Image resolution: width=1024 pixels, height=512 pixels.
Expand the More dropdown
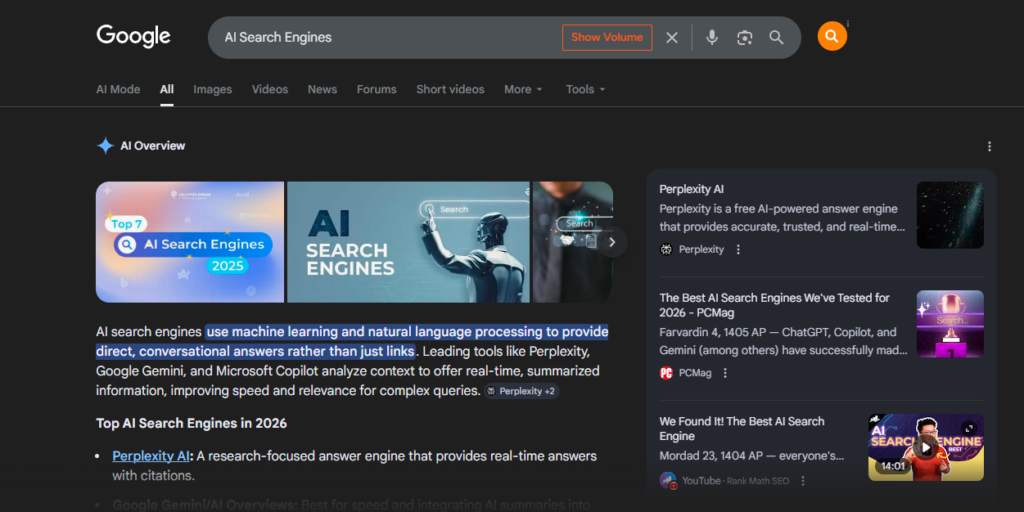coord(523,89)
